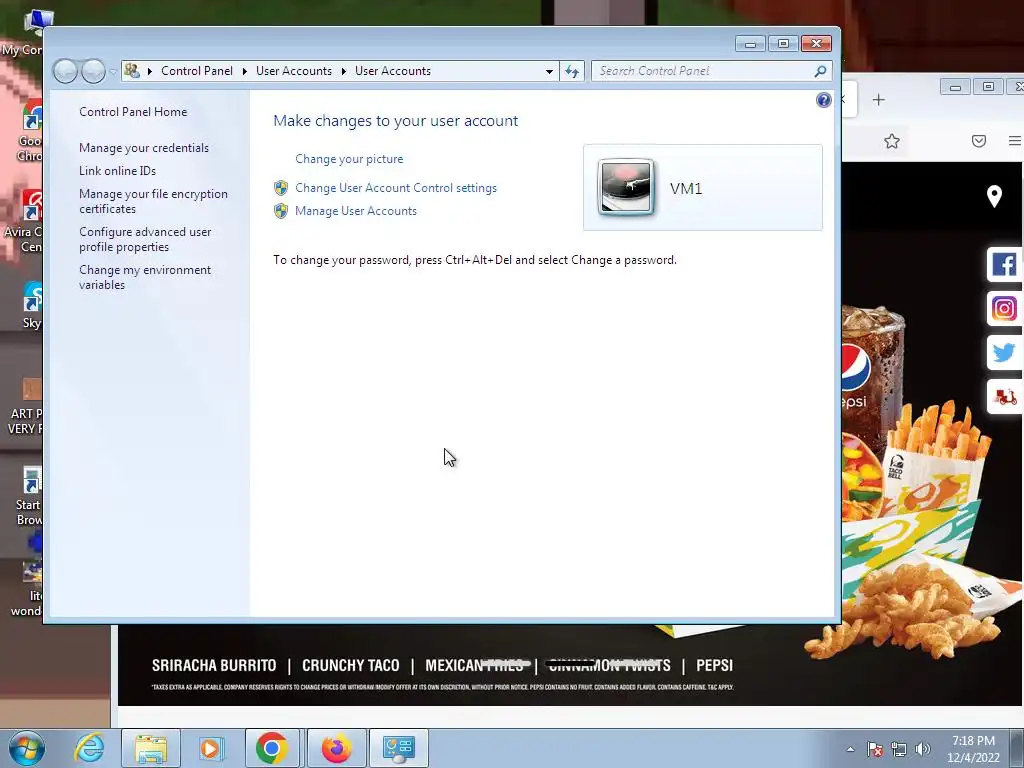Click Change your picture link

point(349,159)
